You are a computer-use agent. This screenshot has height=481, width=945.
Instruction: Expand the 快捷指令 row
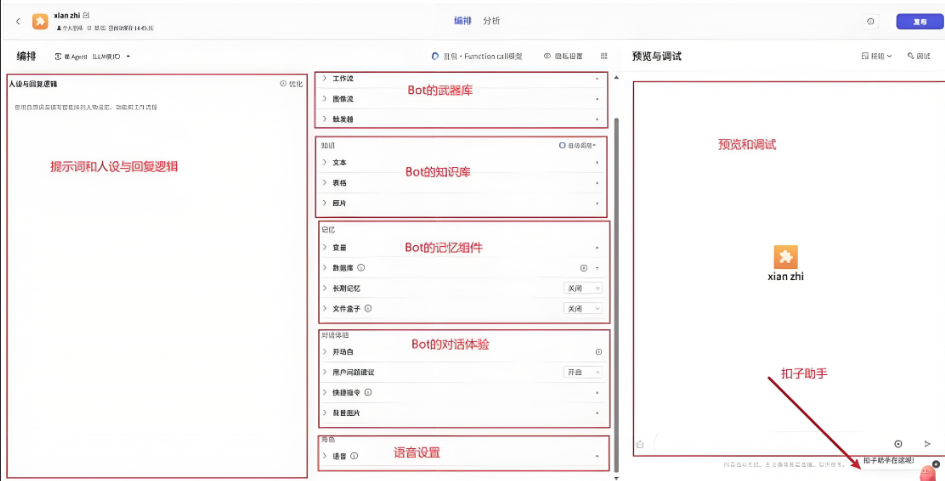click(324, 392)
